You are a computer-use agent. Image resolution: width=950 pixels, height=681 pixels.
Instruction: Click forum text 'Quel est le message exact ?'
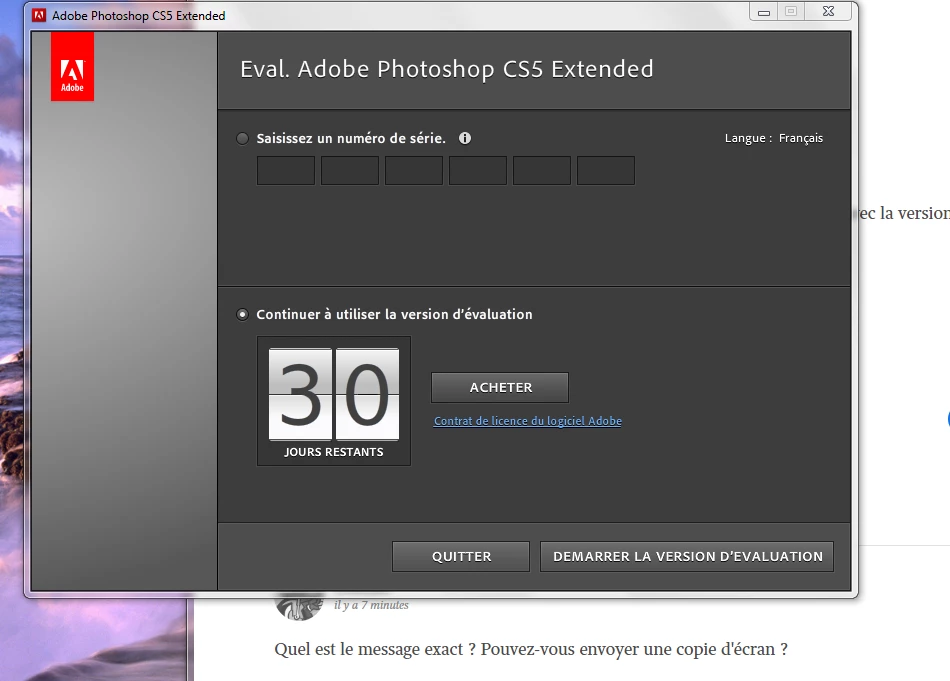pos(374,649)
